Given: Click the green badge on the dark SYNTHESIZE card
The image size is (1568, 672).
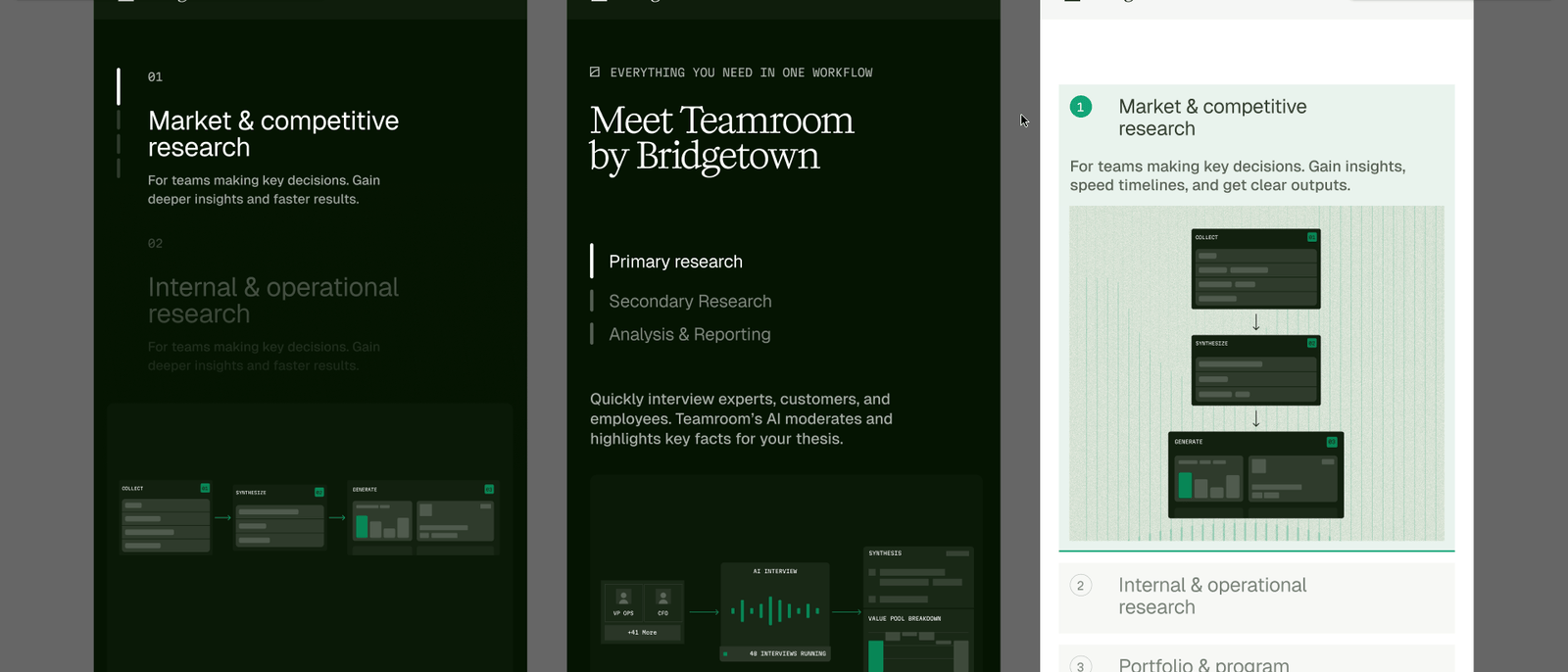Looking at the screenshot, I should pos(318,492).
